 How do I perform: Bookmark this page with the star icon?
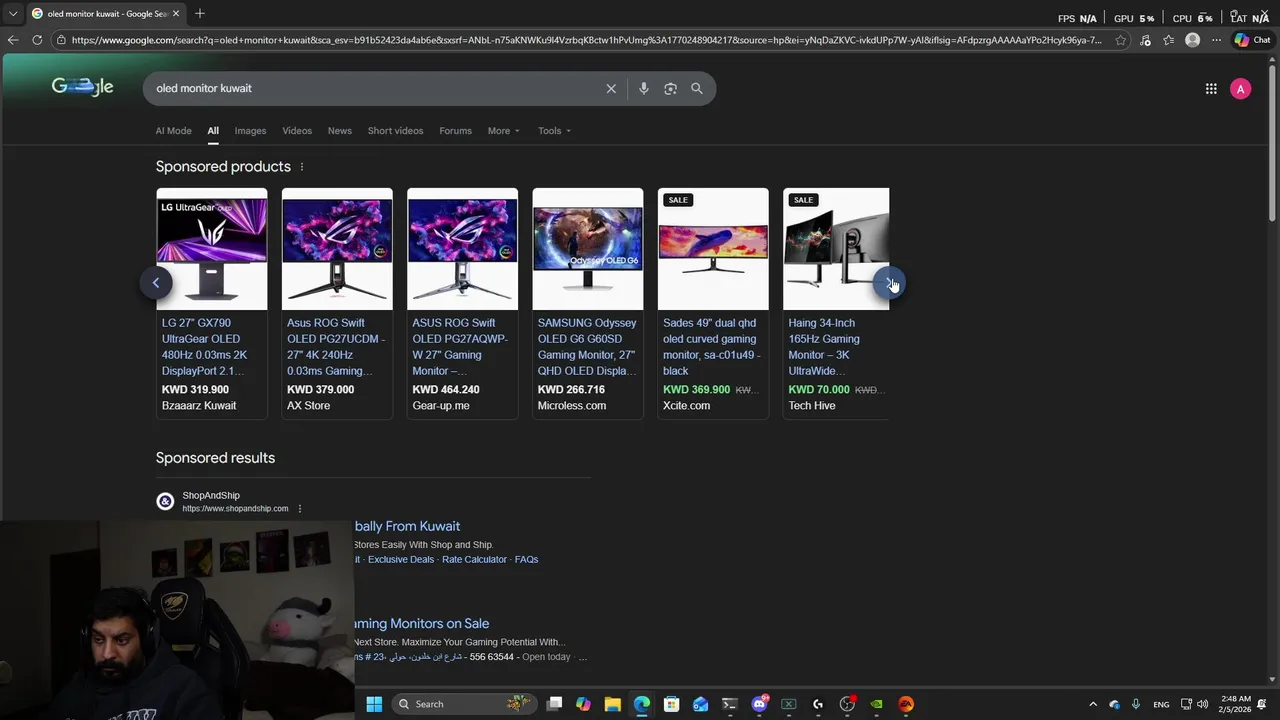coord(1121,40)
